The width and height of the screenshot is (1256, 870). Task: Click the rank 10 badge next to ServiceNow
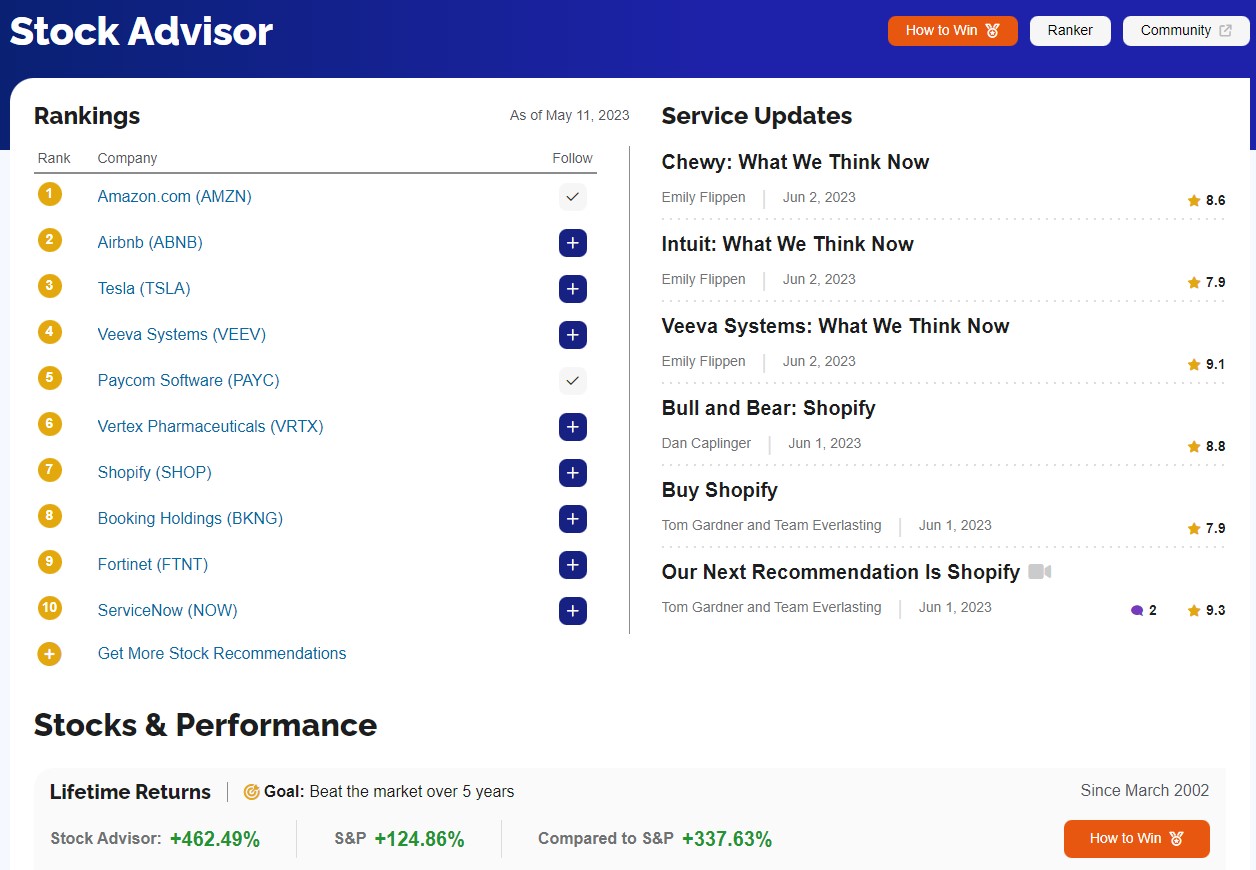click(x=49, y=608)
